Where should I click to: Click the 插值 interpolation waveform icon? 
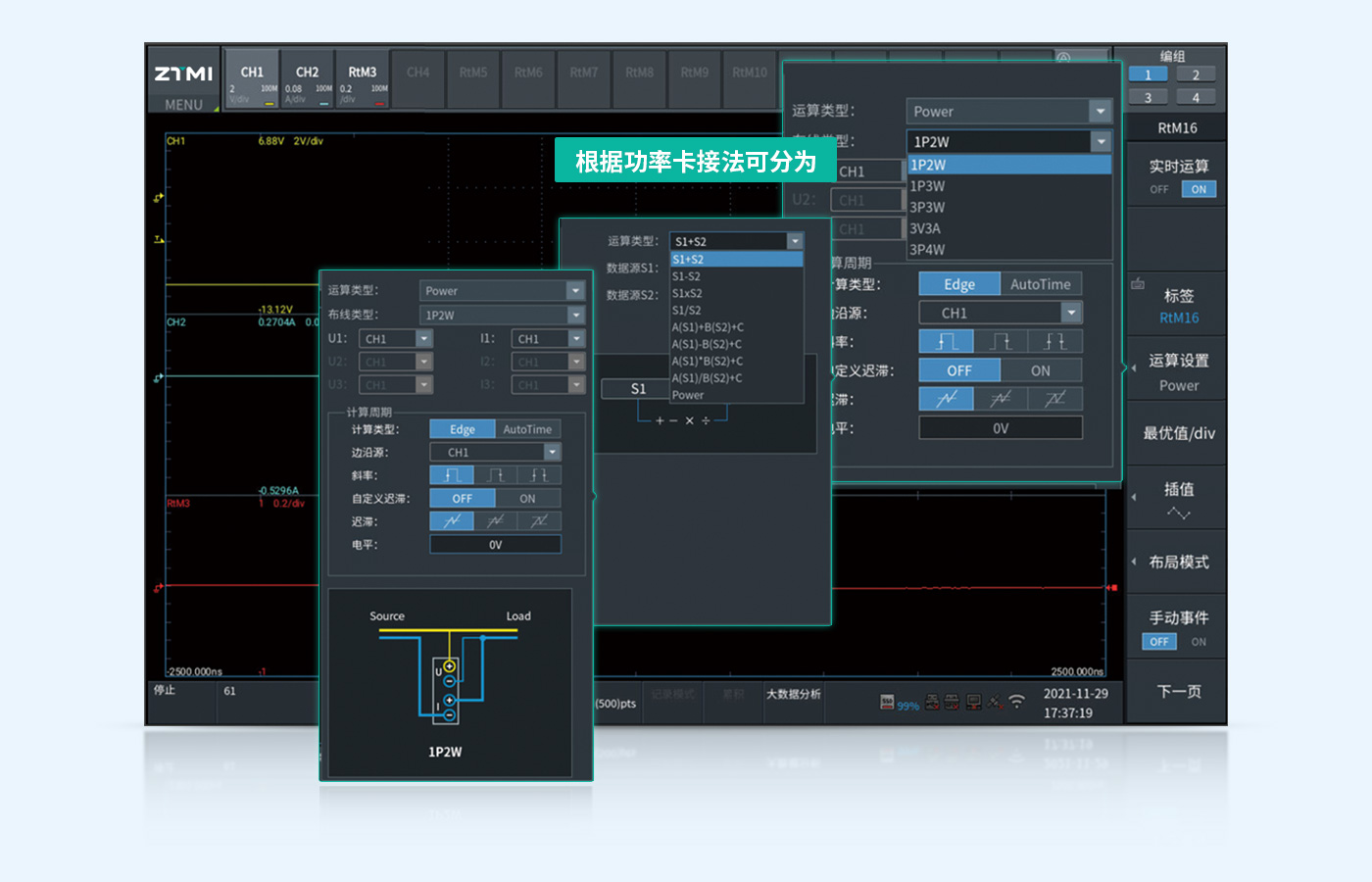coord(1178,514)
